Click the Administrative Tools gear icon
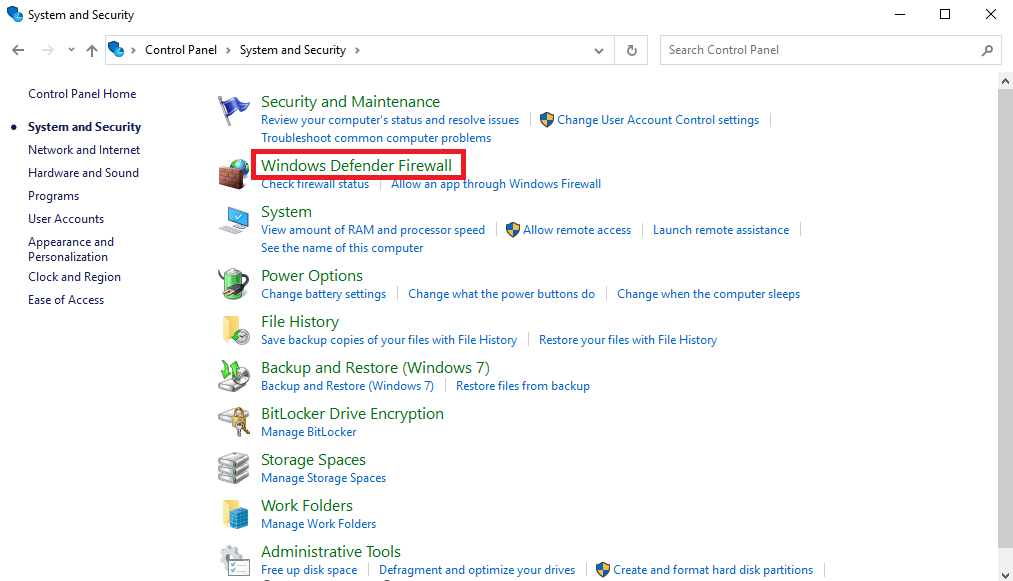1013x581 pixels. 234,561
